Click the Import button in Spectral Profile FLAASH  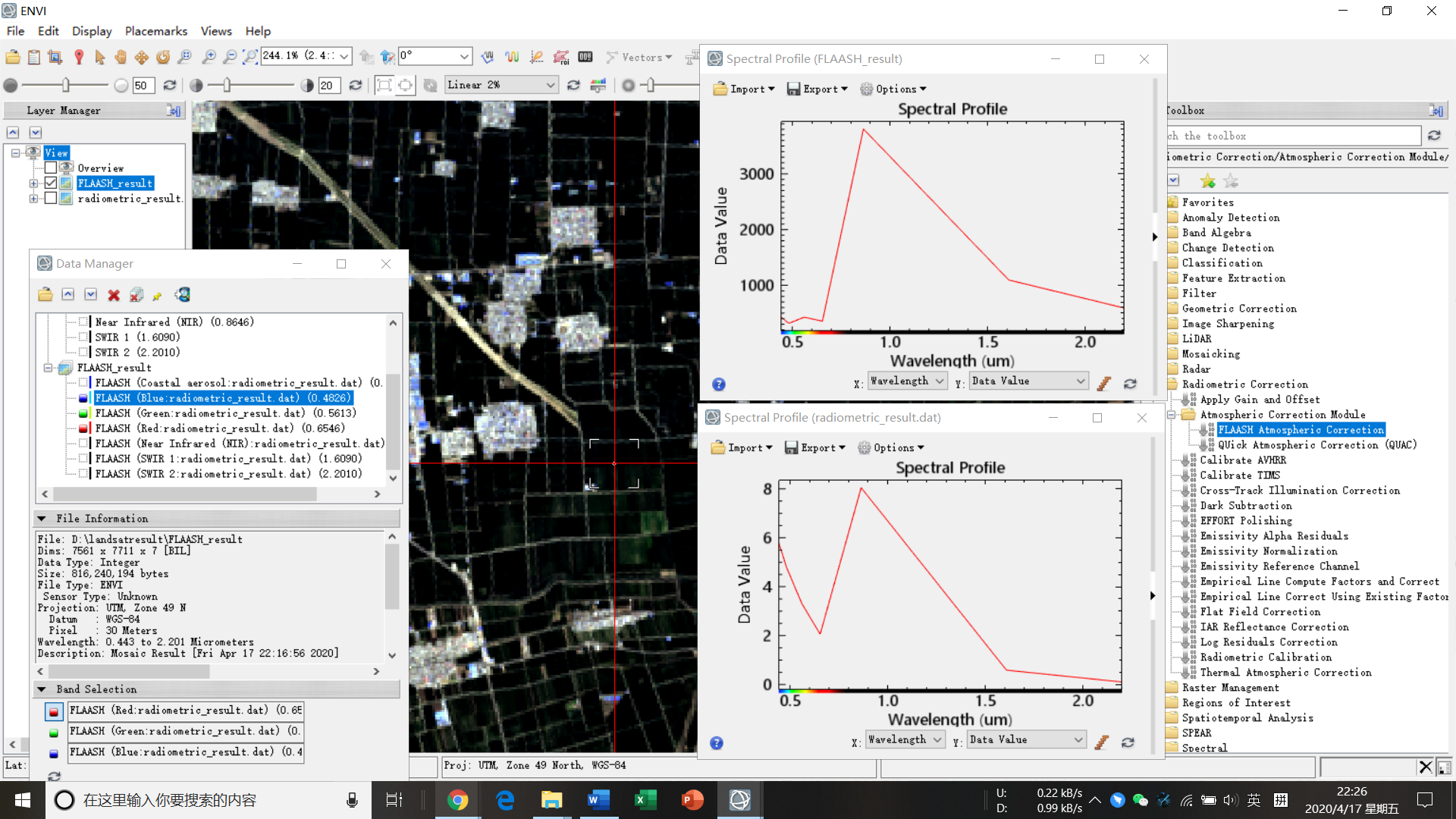click(742, 88)
